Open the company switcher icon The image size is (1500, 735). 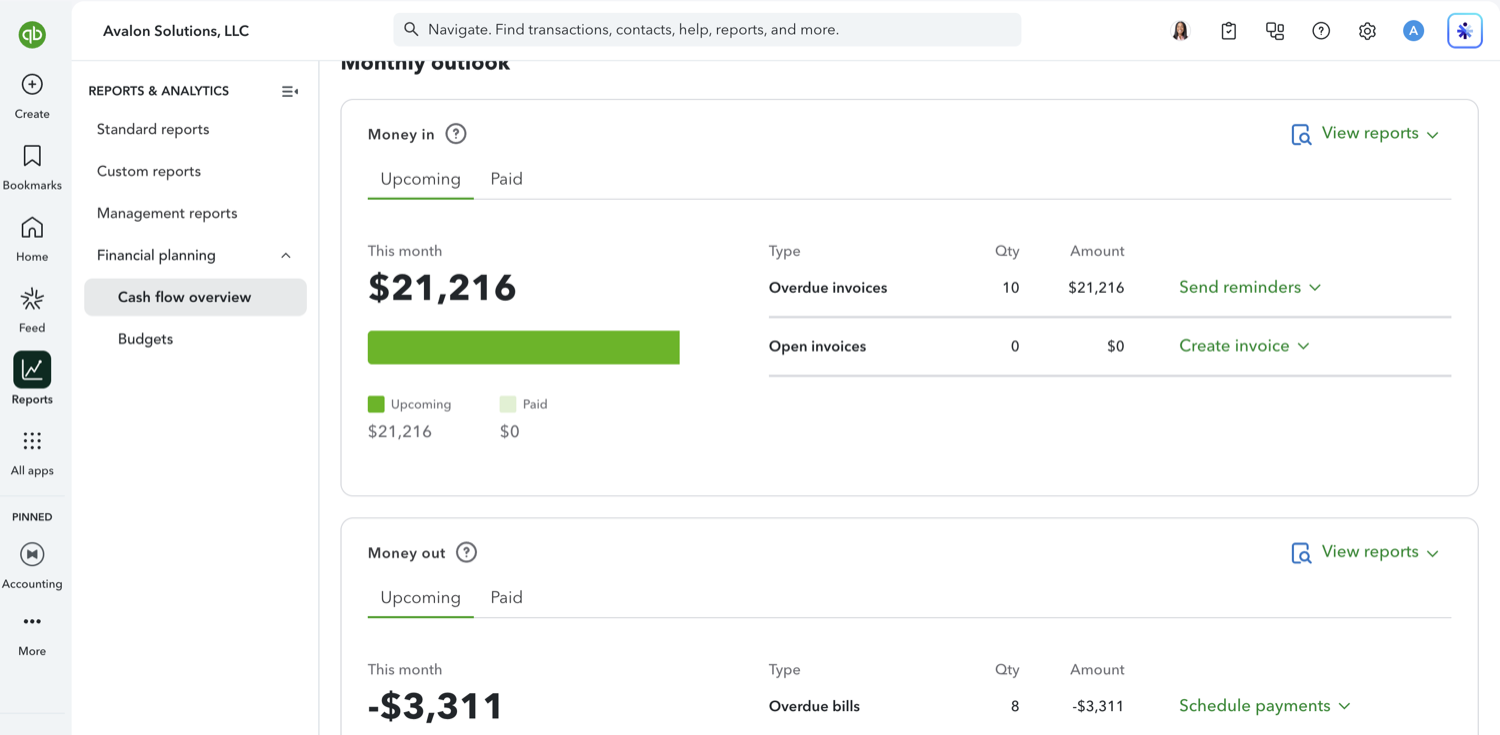click(x=1275, y=31)
